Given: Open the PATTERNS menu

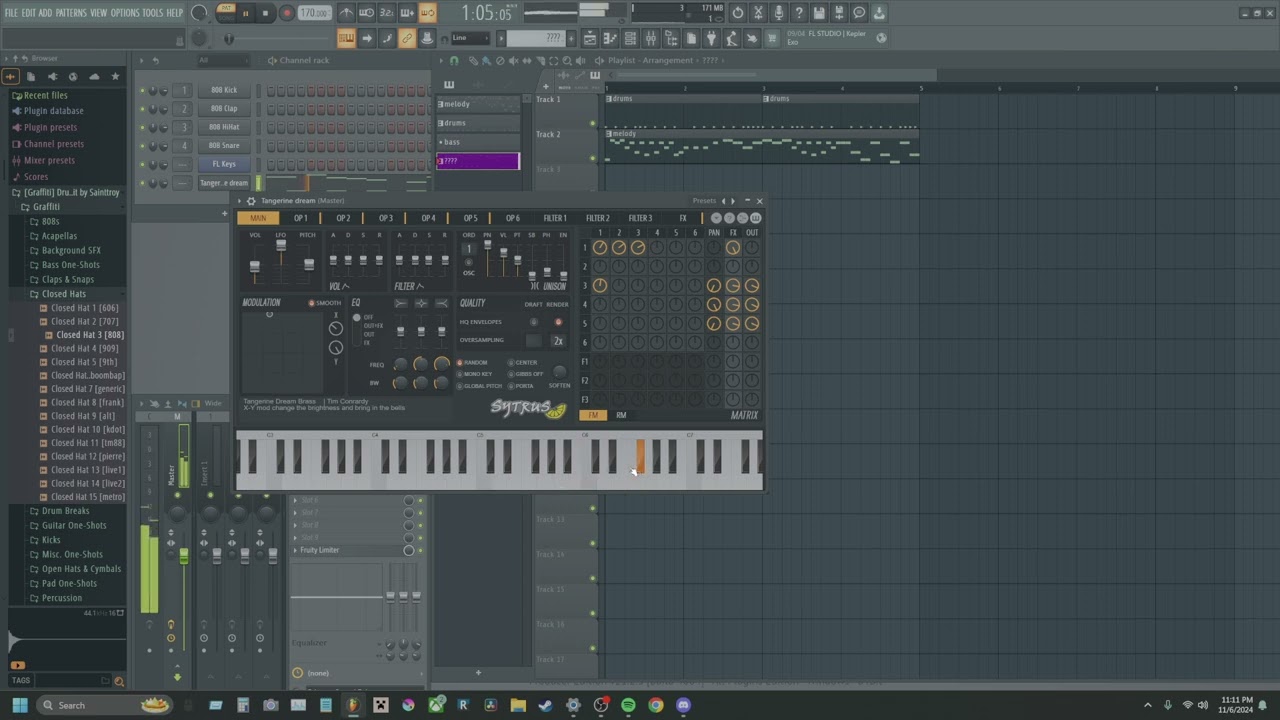Looking at the screenshot, I should click(71, 13).
